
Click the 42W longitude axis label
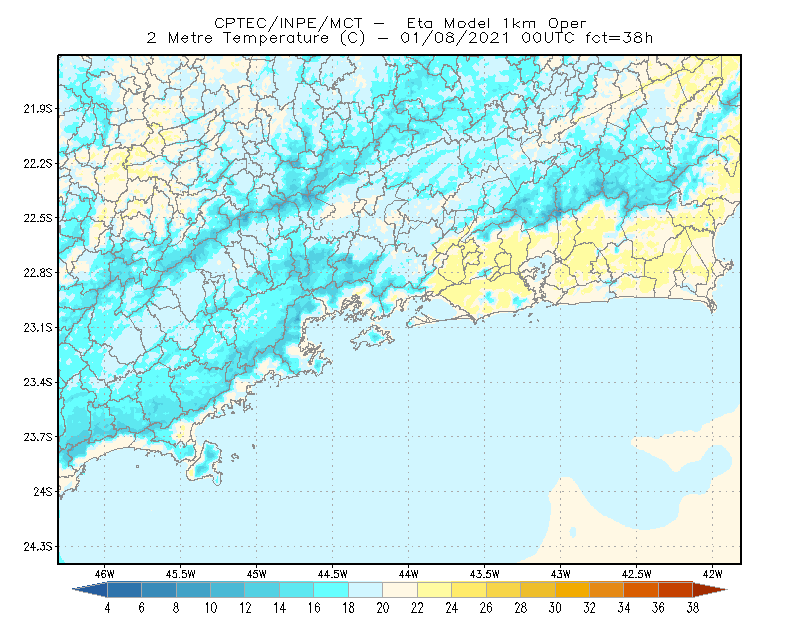pos(712,574)
